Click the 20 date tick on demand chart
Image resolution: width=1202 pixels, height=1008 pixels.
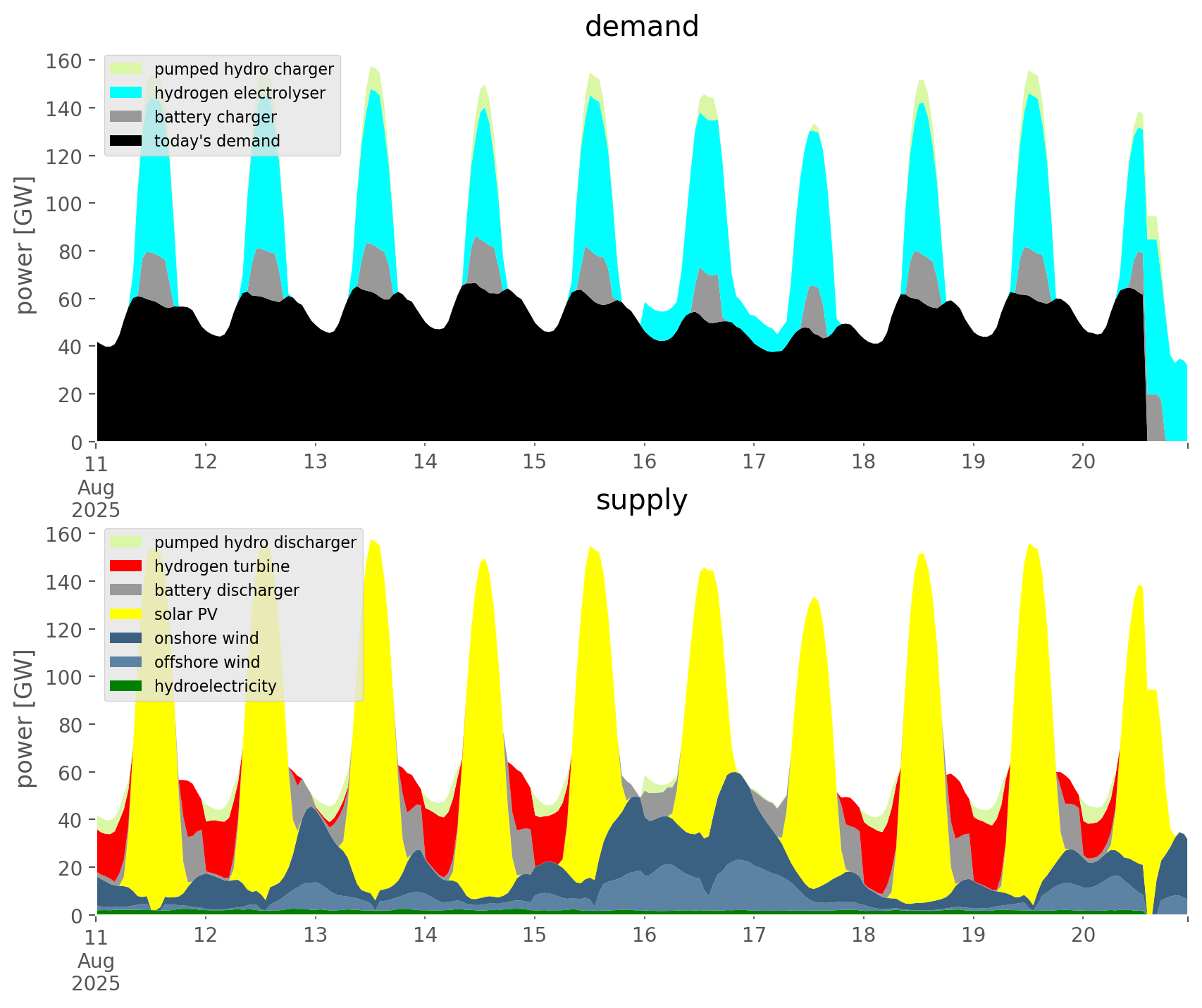coord(1083,462)
